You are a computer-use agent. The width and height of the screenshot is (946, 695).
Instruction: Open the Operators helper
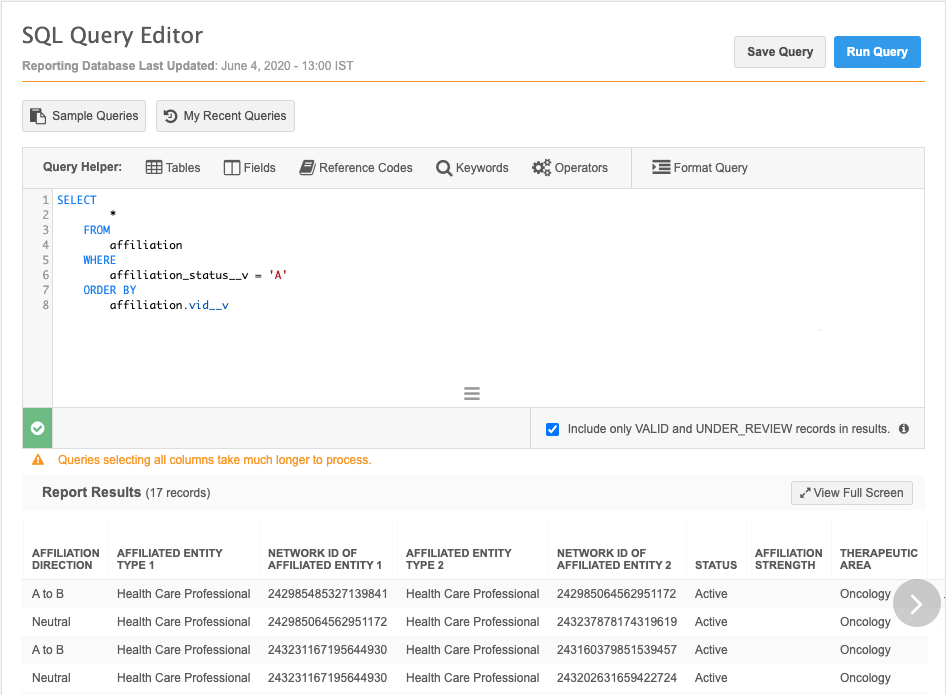pos(570,168)
